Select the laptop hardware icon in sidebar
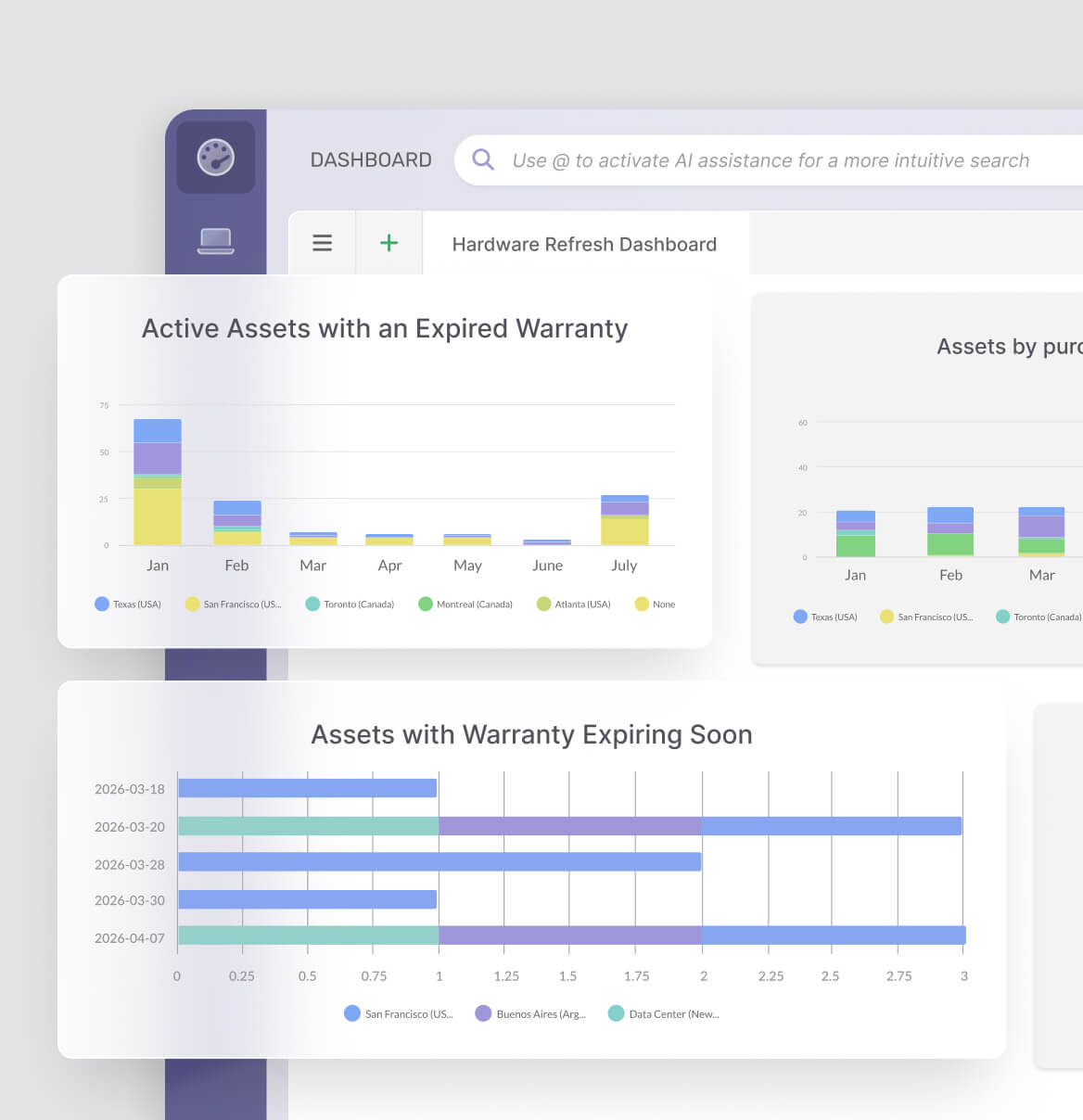This screenshot has height=1120, width=1083. point(216,240)
